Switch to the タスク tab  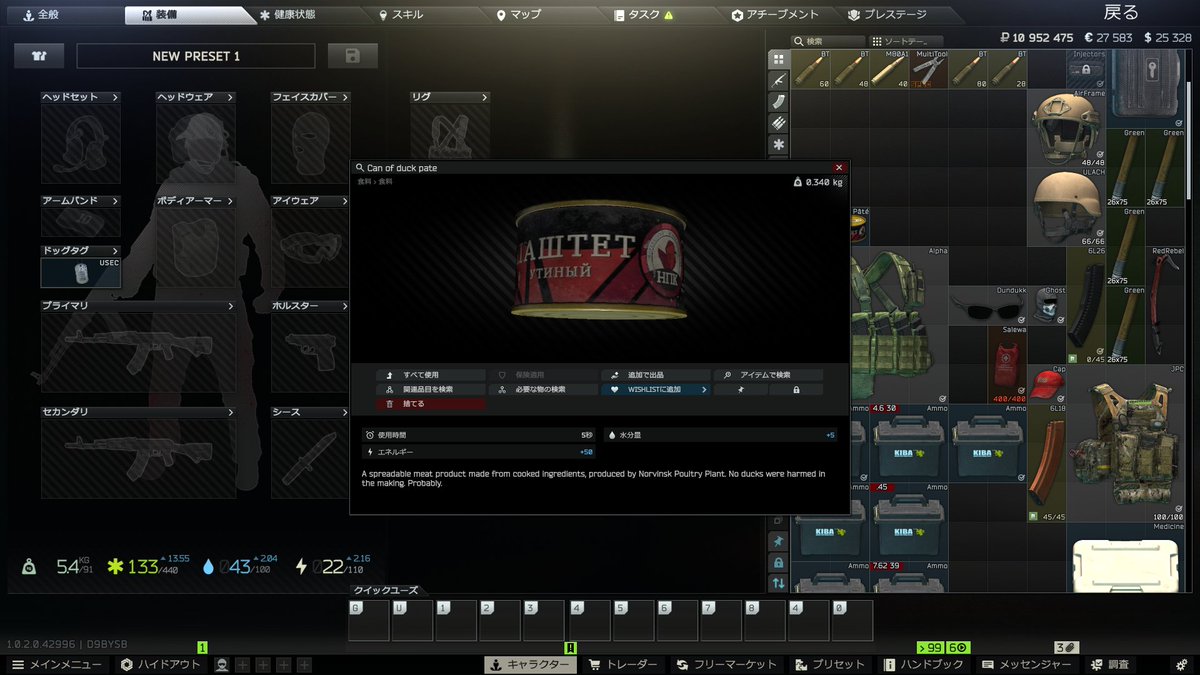coord(644,15)
